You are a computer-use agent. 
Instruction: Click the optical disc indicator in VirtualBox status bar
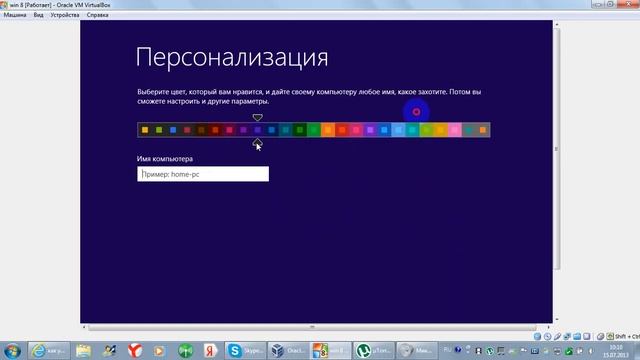(547, 336)
